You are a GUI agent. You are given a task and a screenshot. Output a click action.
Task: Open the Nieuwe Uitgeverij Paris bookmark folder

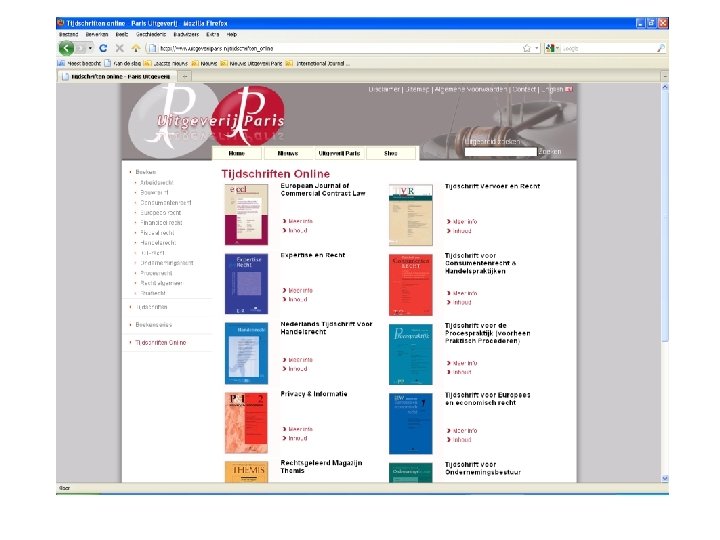point(251,63)
